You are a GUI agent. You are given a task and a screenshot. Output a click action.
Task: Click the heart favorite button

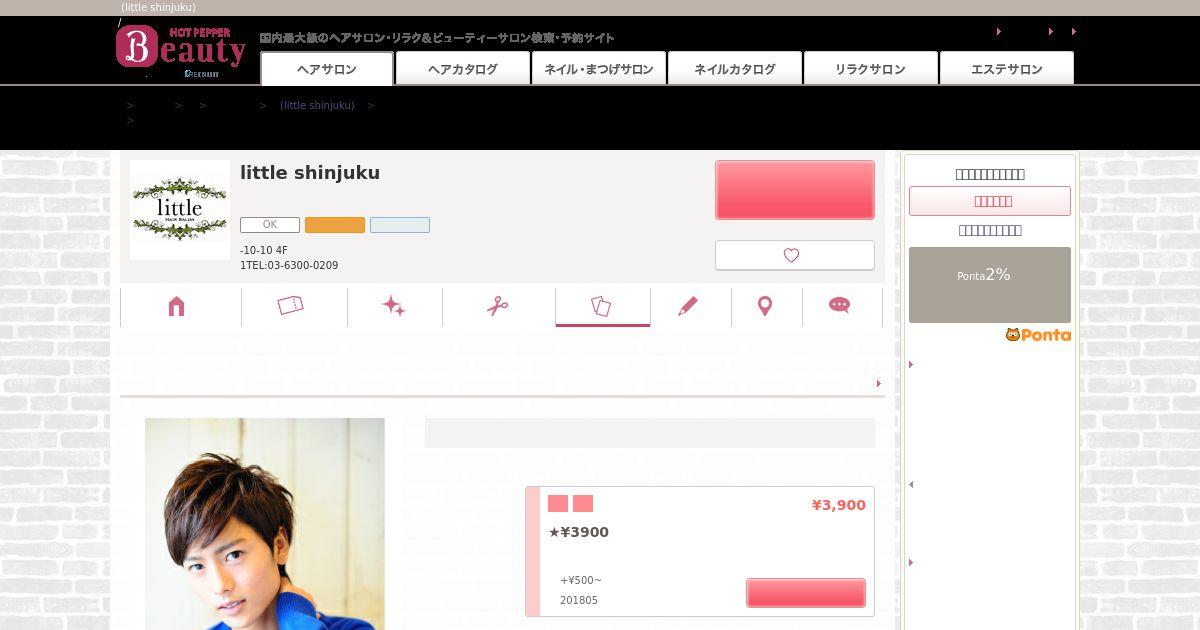point(795,255)
